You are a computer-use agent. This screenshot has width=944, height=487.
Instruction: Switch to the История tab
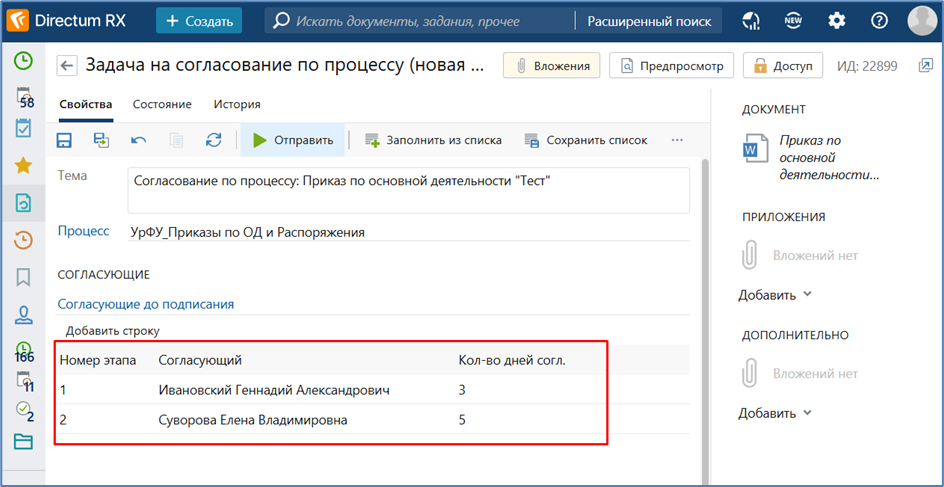tap(237, 104)
